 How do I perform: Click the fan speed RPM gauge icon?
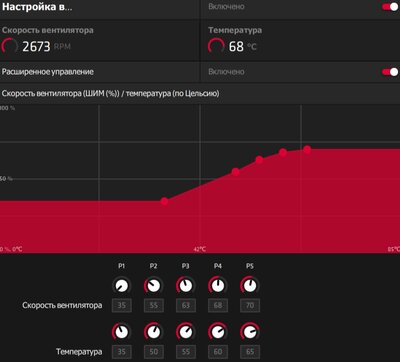point(9,46)
